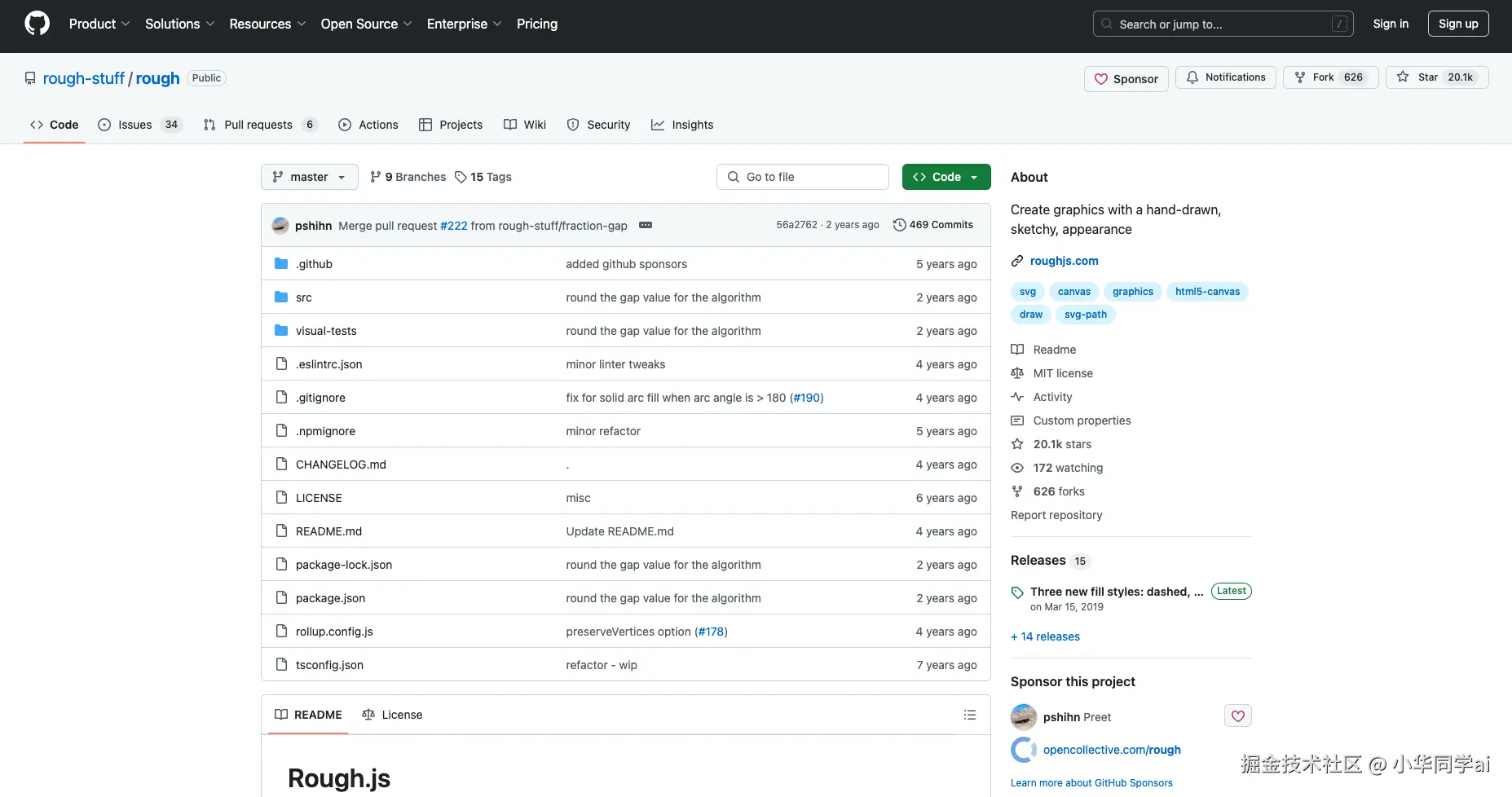Click the fork icon beside 626 forks
Screen dimensions: 1512x797
pyautogui.click(x=1017, y=491)
